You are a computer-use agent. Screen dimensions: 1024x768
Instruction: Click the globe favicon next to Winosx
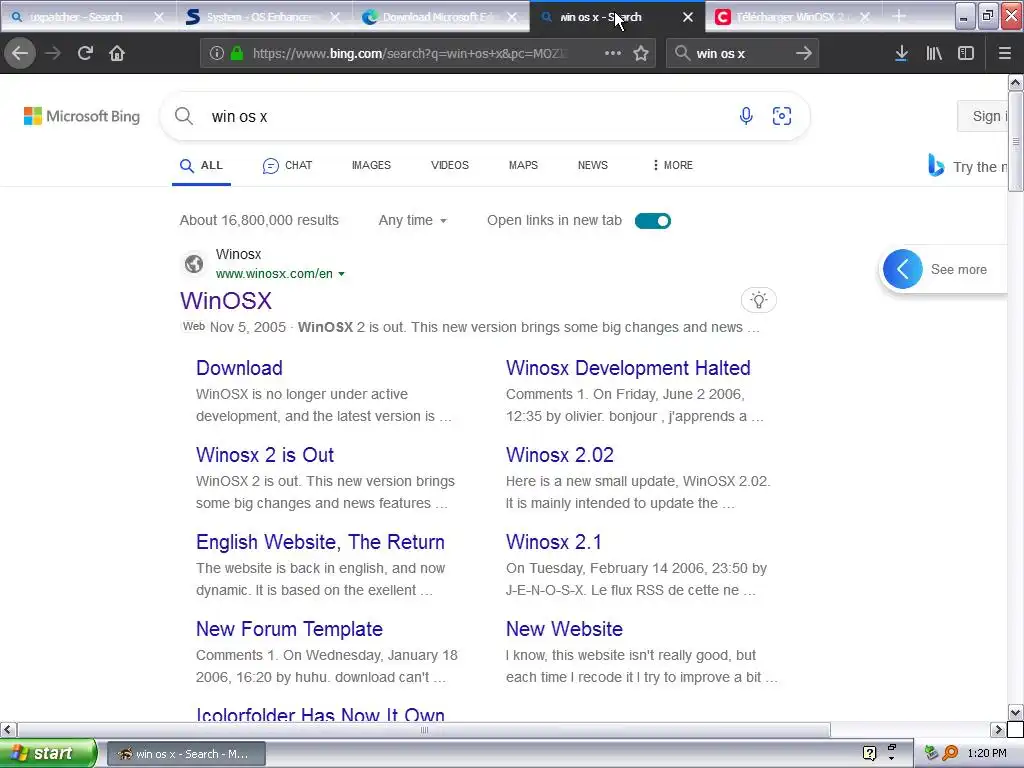tap(194, 264)
